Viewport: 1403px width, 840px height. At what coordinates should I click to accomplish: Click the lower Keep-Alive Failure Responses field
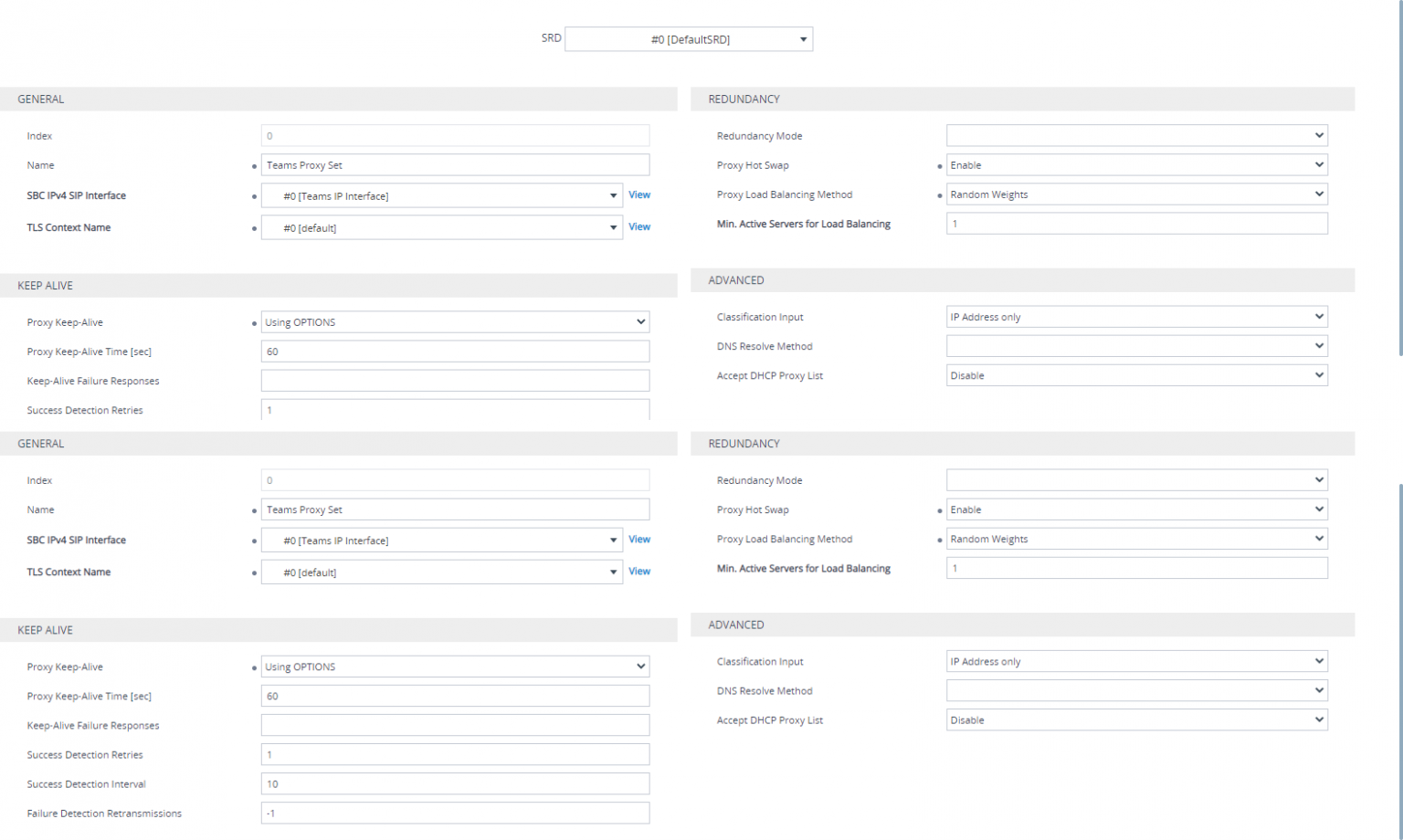click(455, 726)
